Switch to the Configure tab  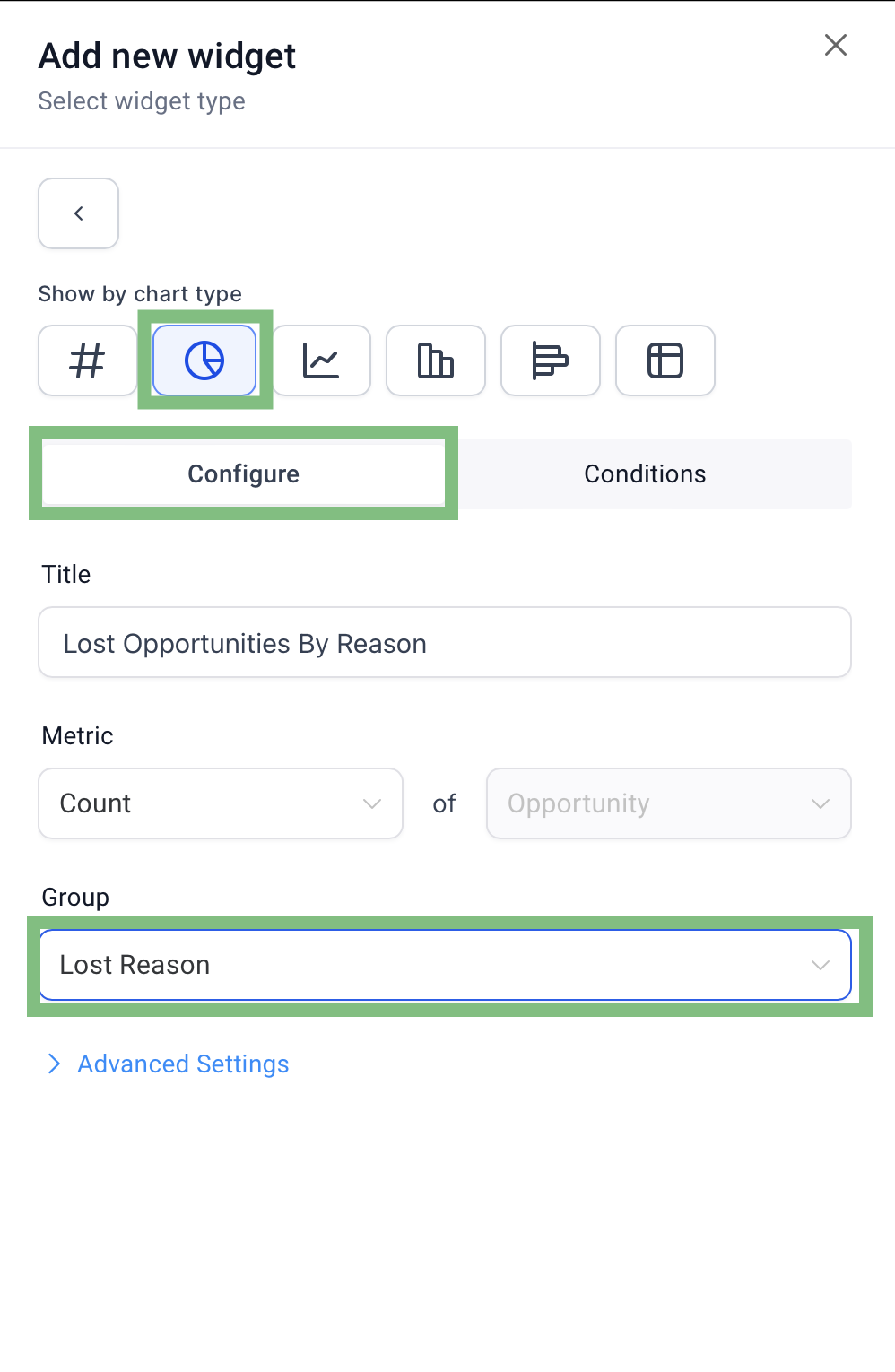pos(243,473)
